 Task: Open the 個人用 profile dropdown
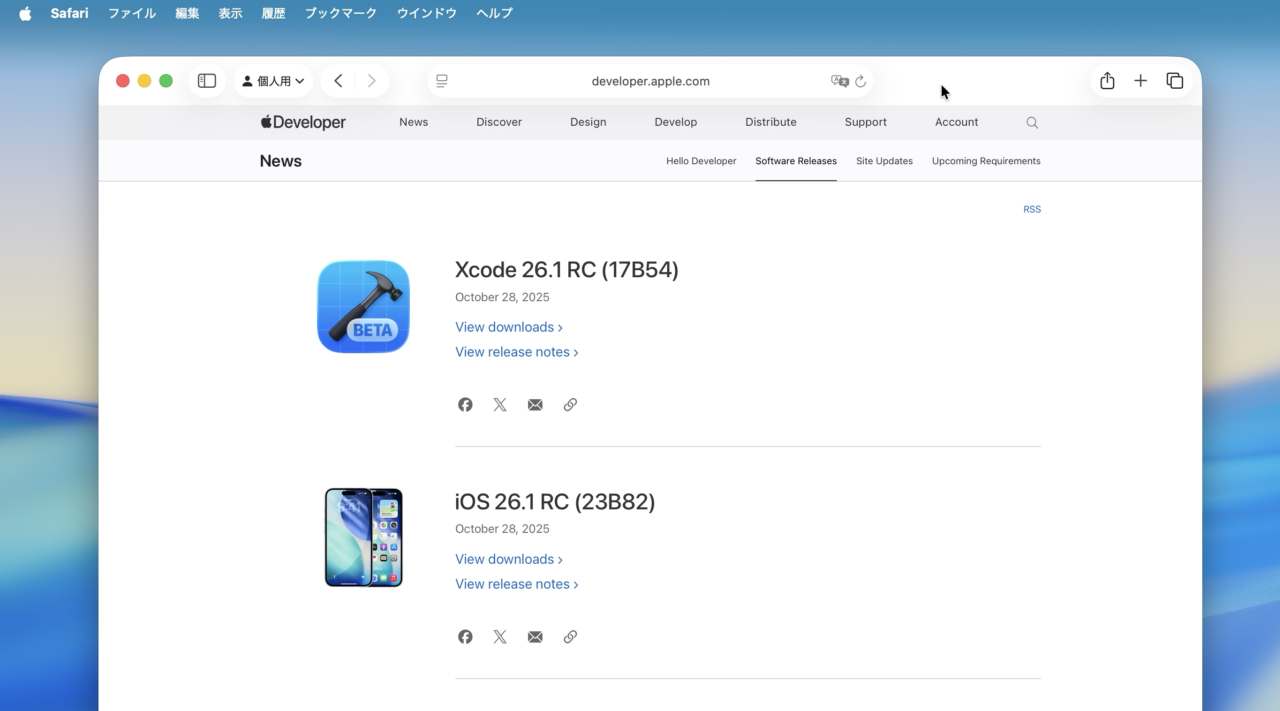click(x=273, y=80)
